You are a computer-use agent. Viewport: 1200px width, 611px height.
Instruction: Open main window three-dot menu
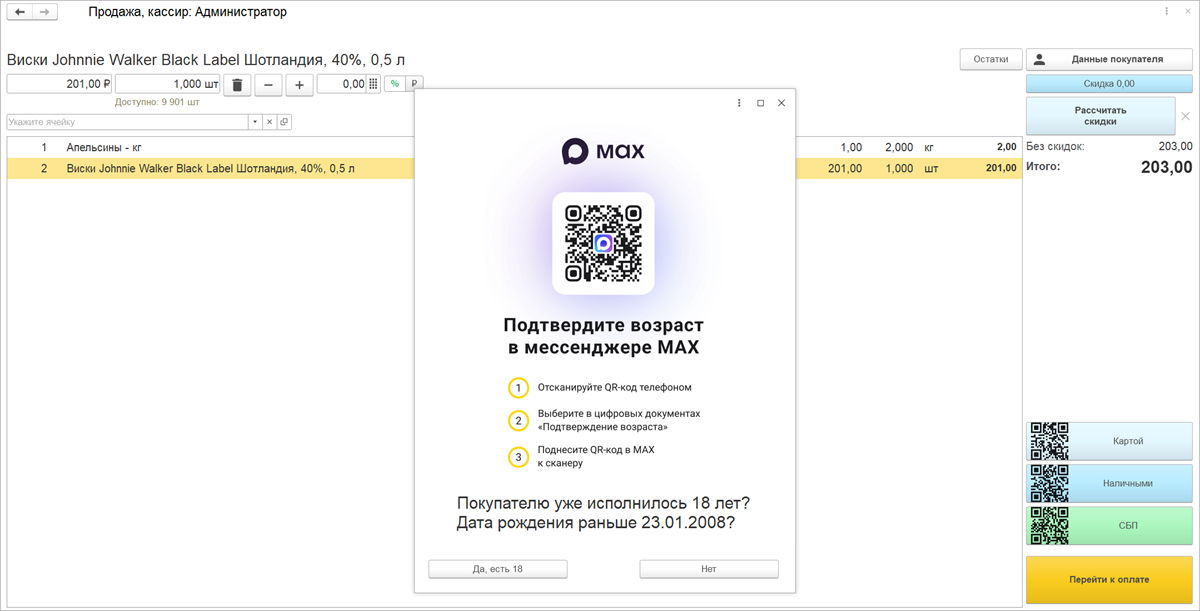tap(1166, 12)
